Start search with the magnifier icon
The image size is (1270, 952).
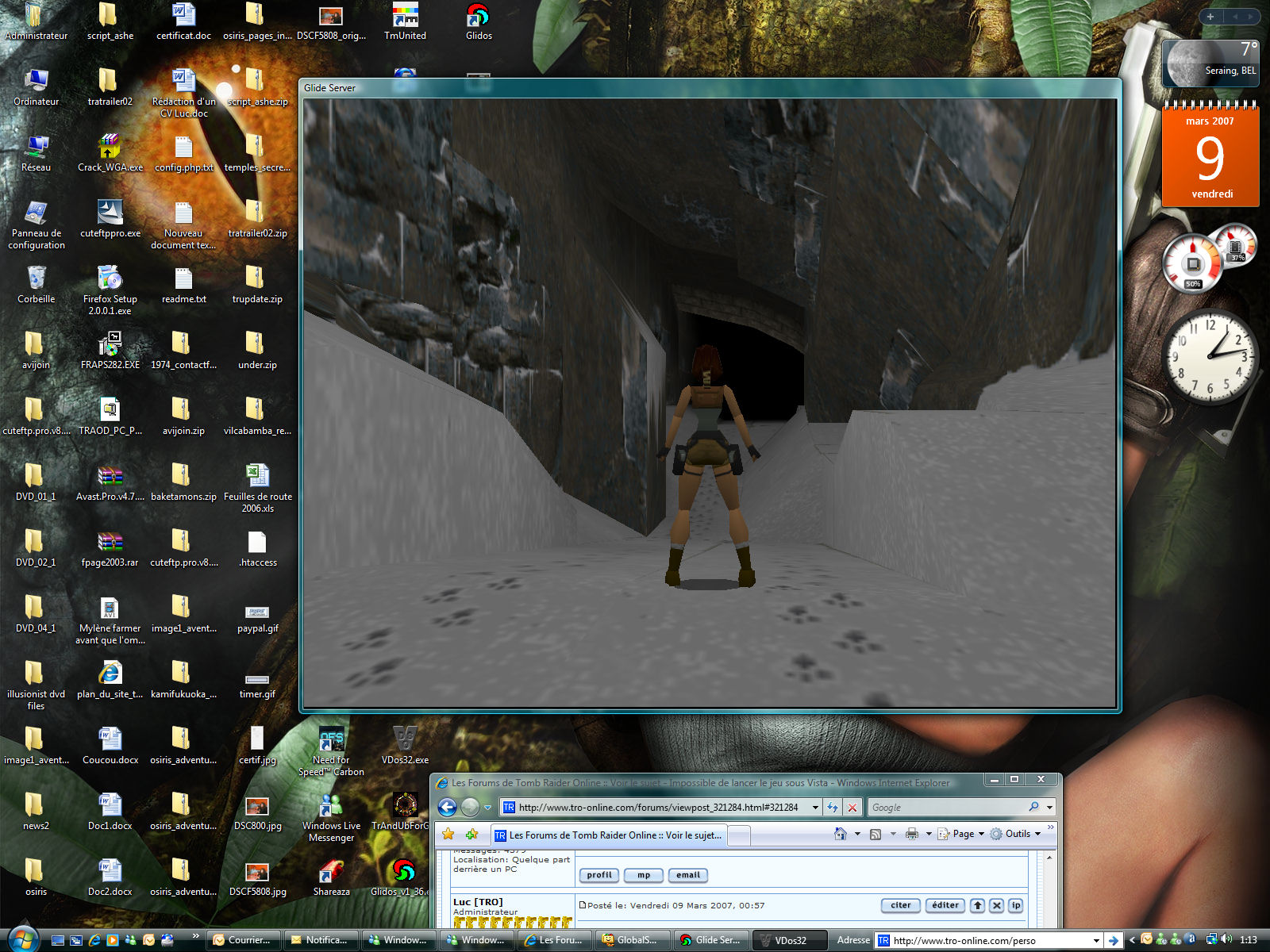1033,807
